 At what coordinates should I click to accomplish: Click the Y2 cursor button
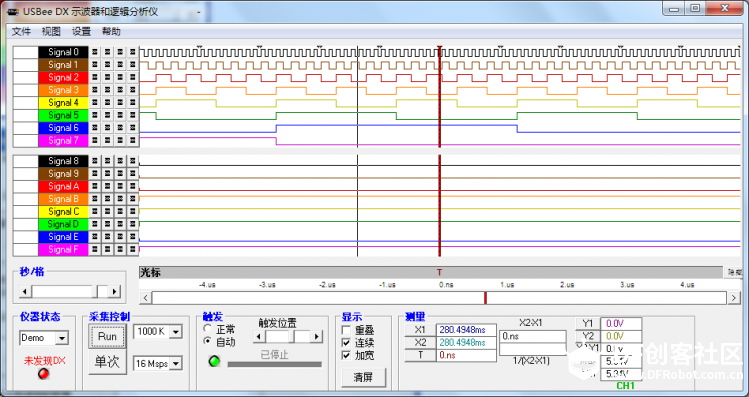[x=588, y=336]
